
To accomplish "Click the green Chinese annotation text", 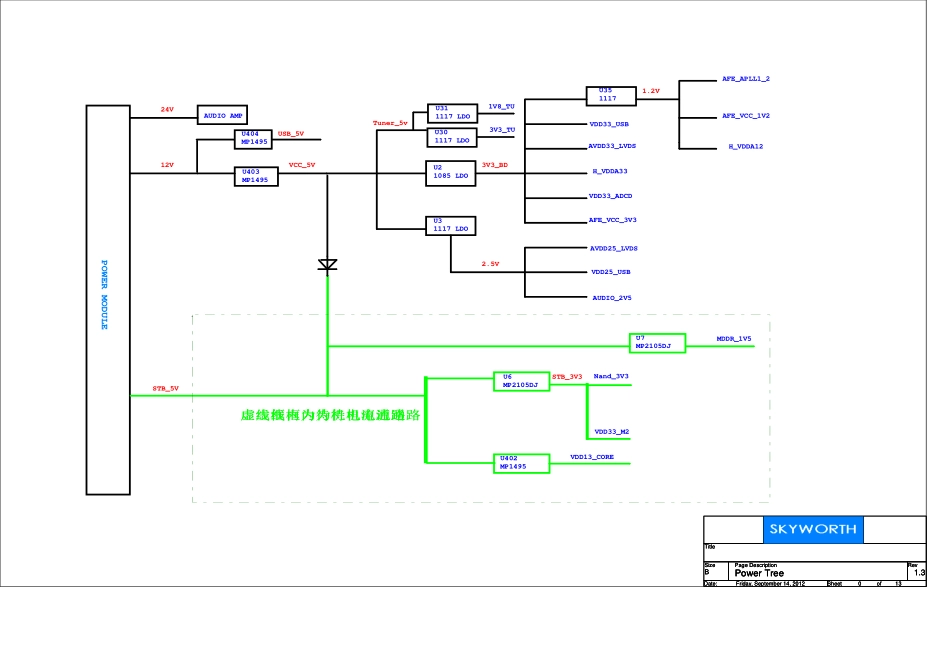I will (x=330, y=415).
